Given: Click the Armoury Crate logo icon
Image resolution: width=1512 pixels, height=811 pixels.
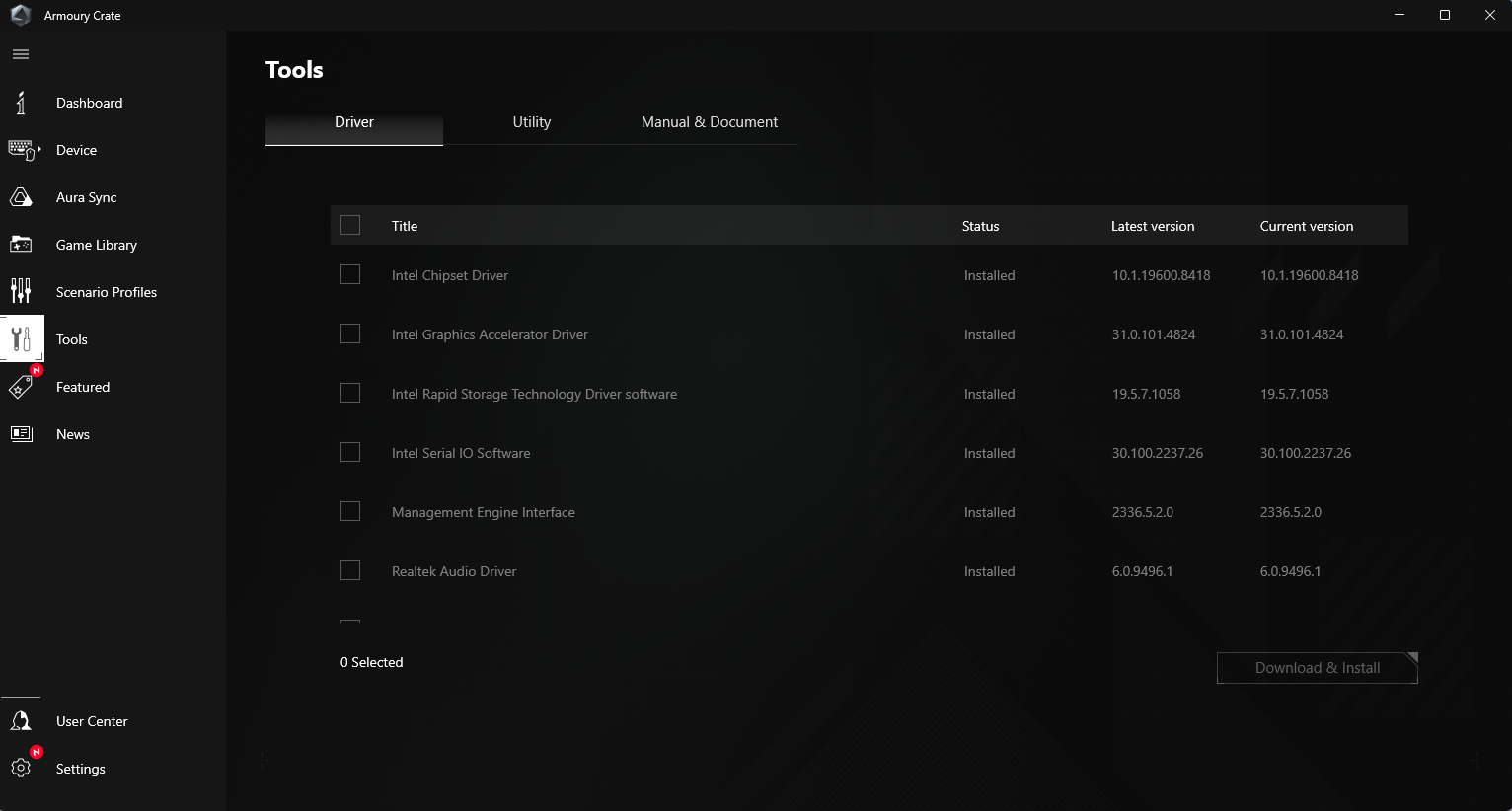Looking at the screenshot, I should [x=21, y=15].
